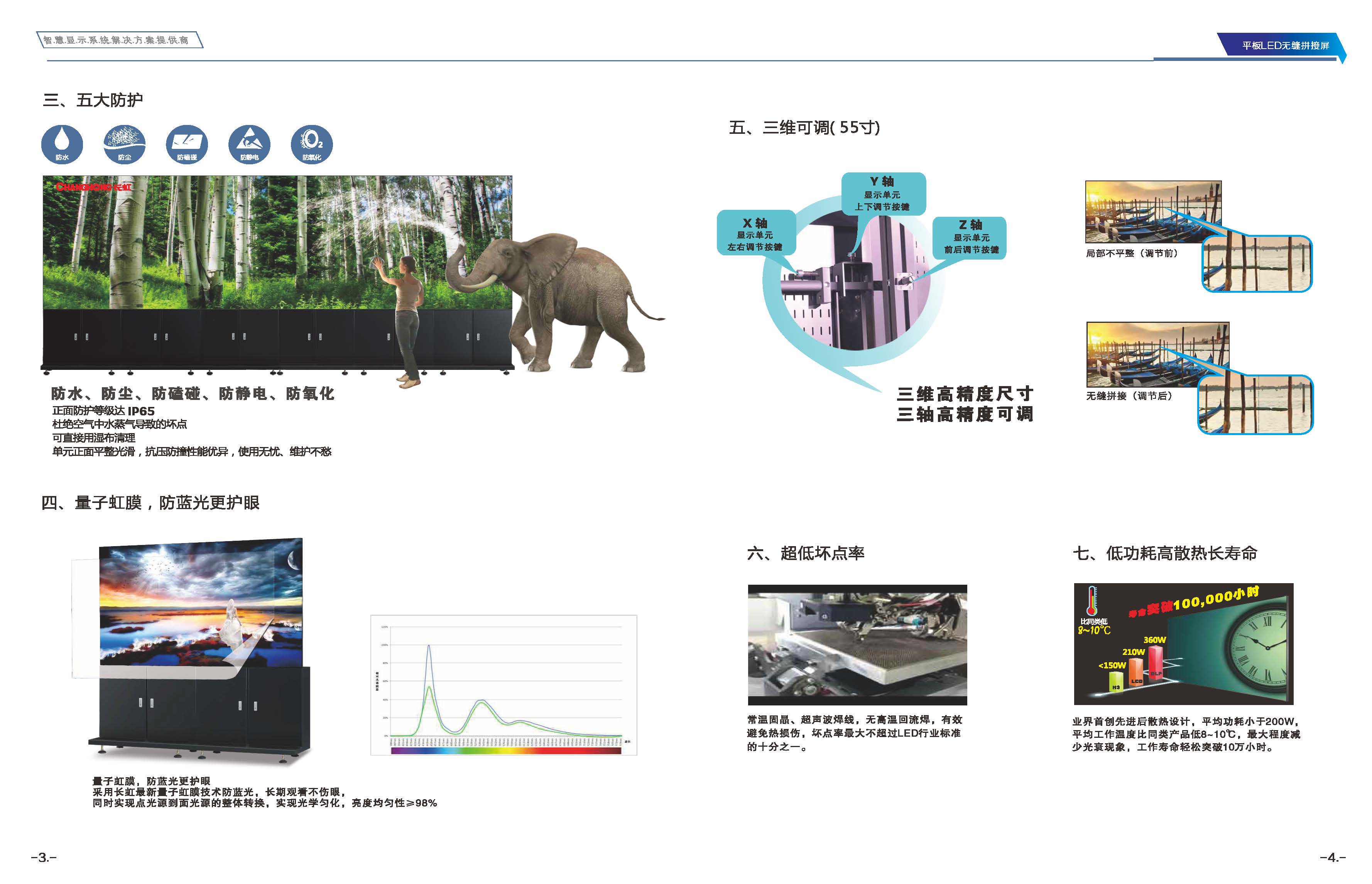This screenshot has width=1372, height=884.
Task: Click line 采用长虹最新量子虹膜技术防蓝光
Action: pos(219,792)
